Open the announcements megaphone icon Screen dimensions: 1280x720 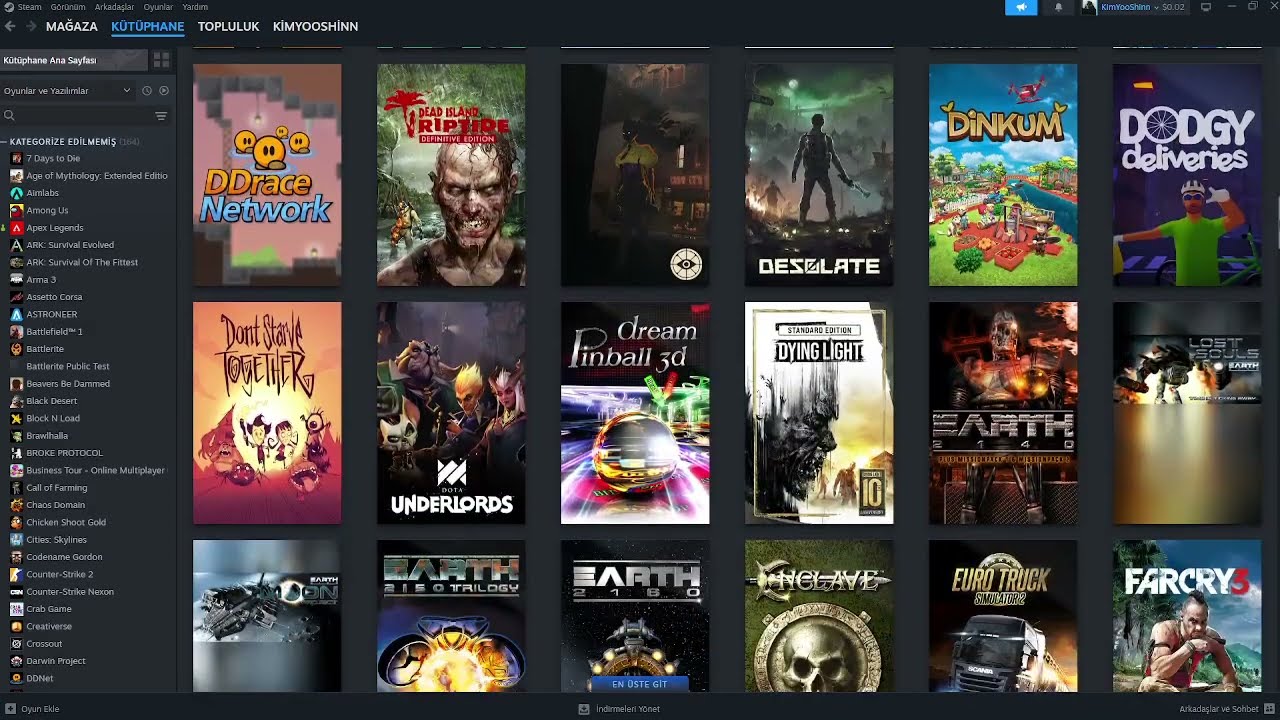pos(1021,7)
